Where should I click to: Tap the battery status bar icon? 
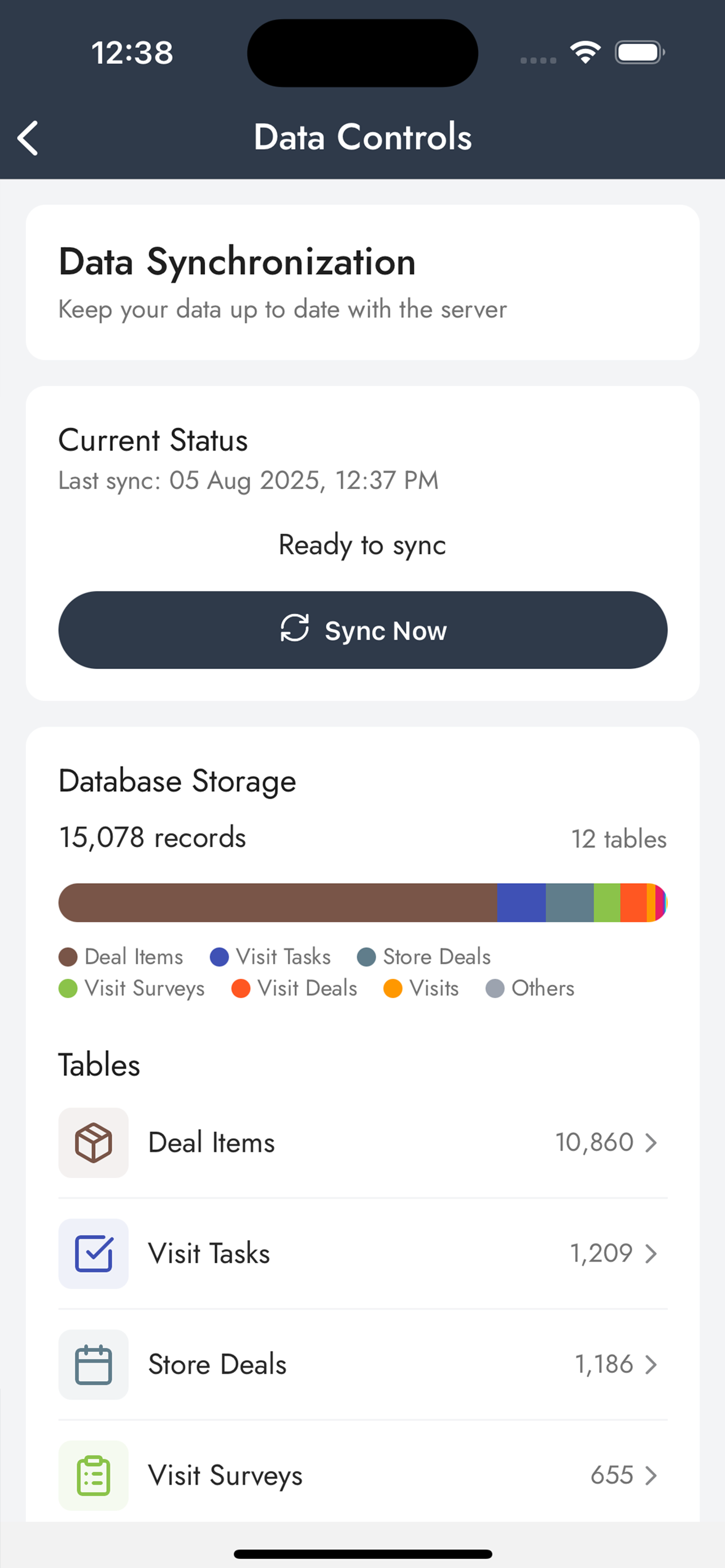click(x=640, y=52)
